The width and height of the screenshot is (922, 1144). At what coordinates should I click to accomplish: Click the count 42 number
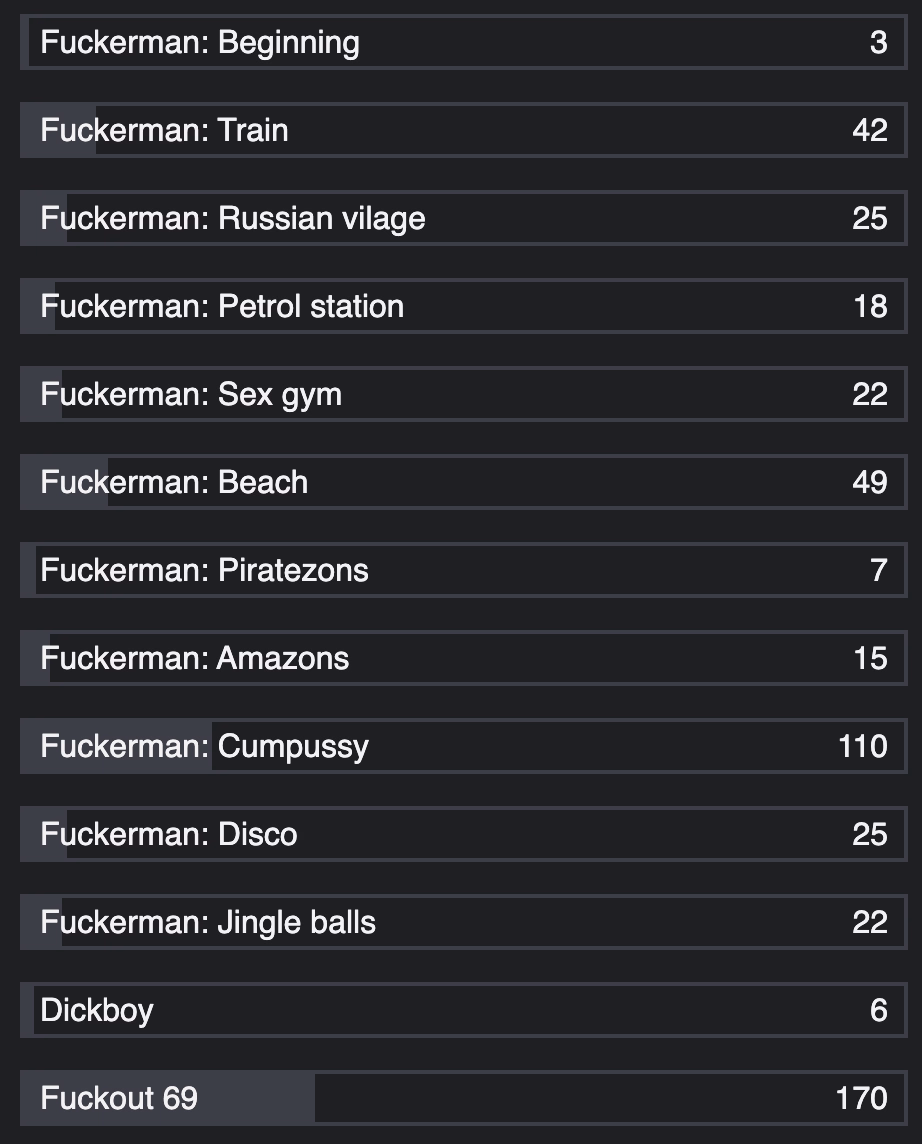(x=869, y=131)
